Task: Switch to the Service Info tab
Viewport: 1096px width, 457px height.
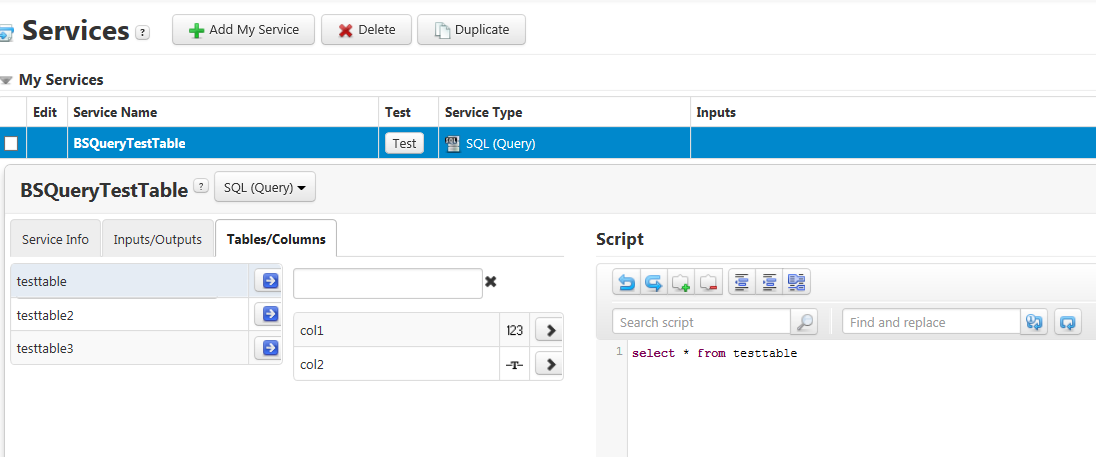Action: (x=55, y=239)
